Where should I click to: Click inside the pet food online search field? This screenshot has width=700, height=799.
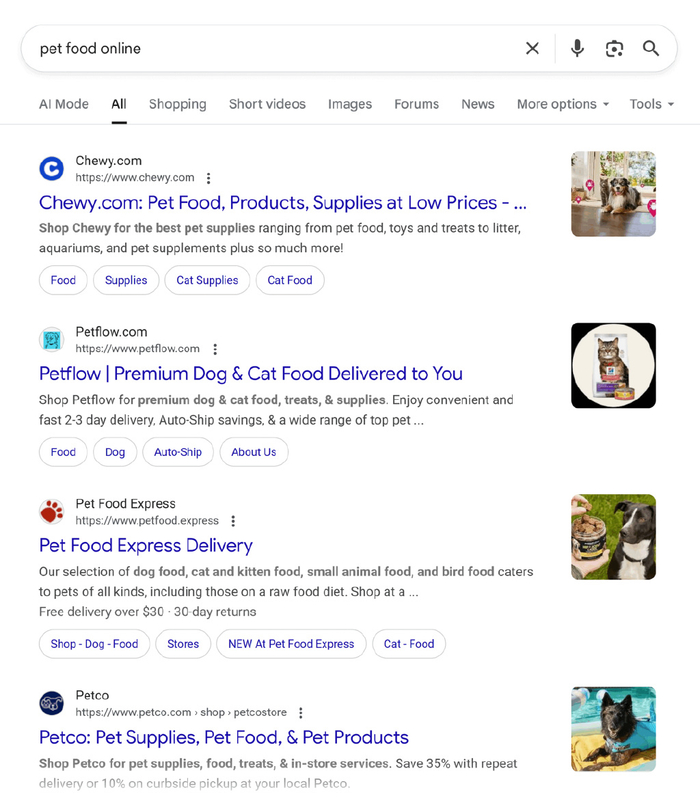(270, 48)
